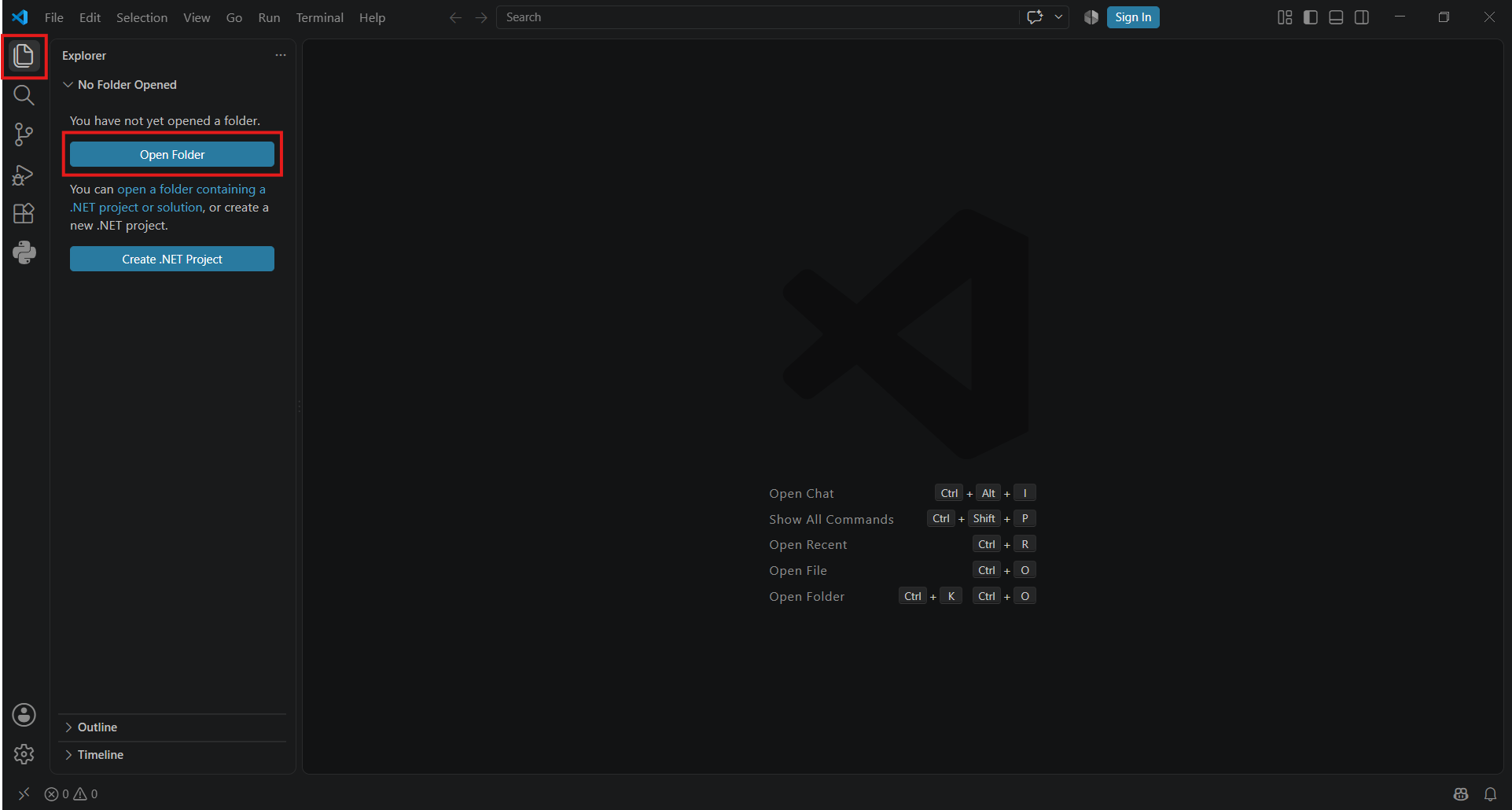The height and width of the screenshot is (810, 1512).
Task: Click the account icon beside Sign In
Action: [x=1091, y=17]
